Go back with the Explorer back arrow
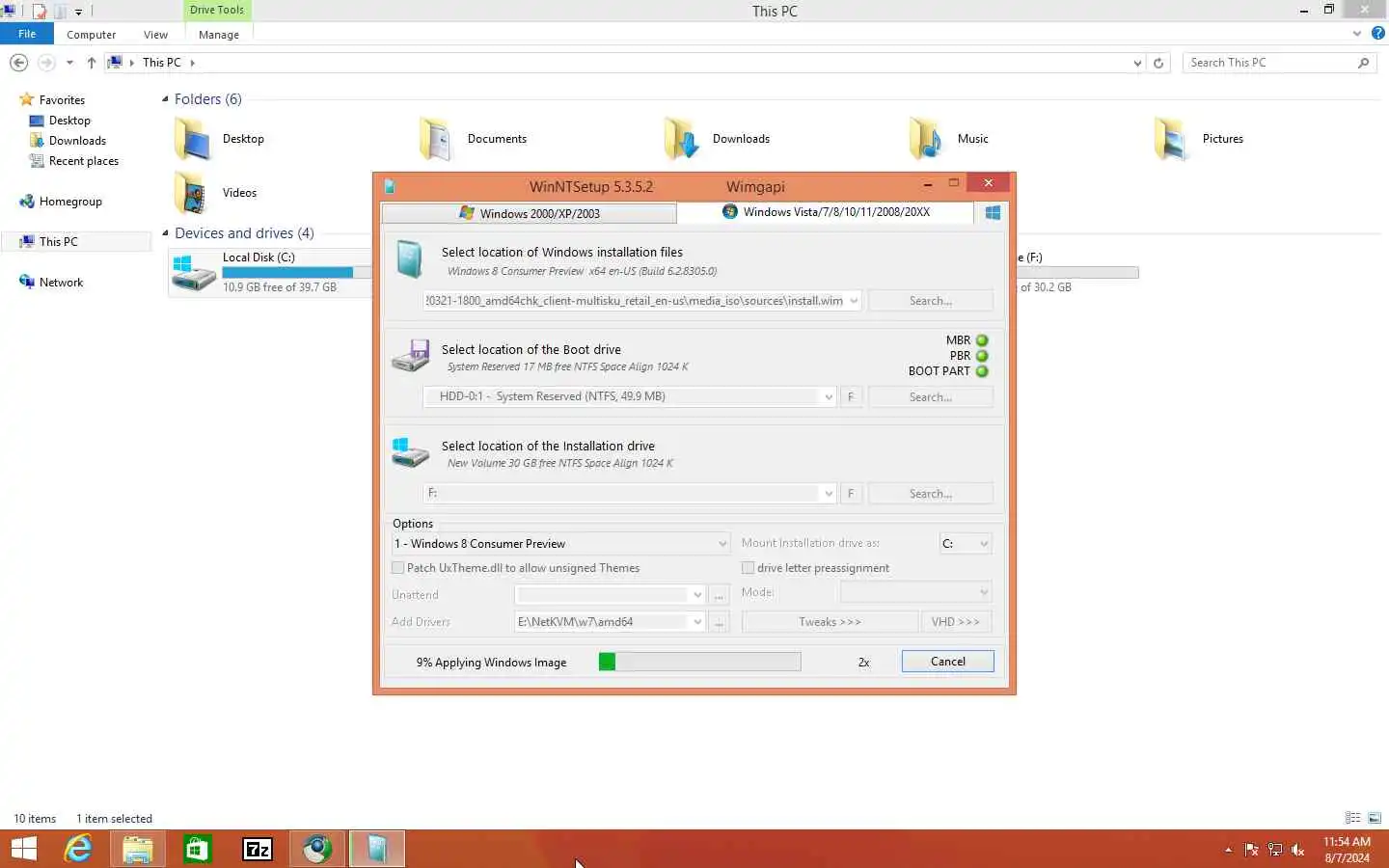Image resolution: width=1389 pixels, height=868 pixels. tap(18, 63)
